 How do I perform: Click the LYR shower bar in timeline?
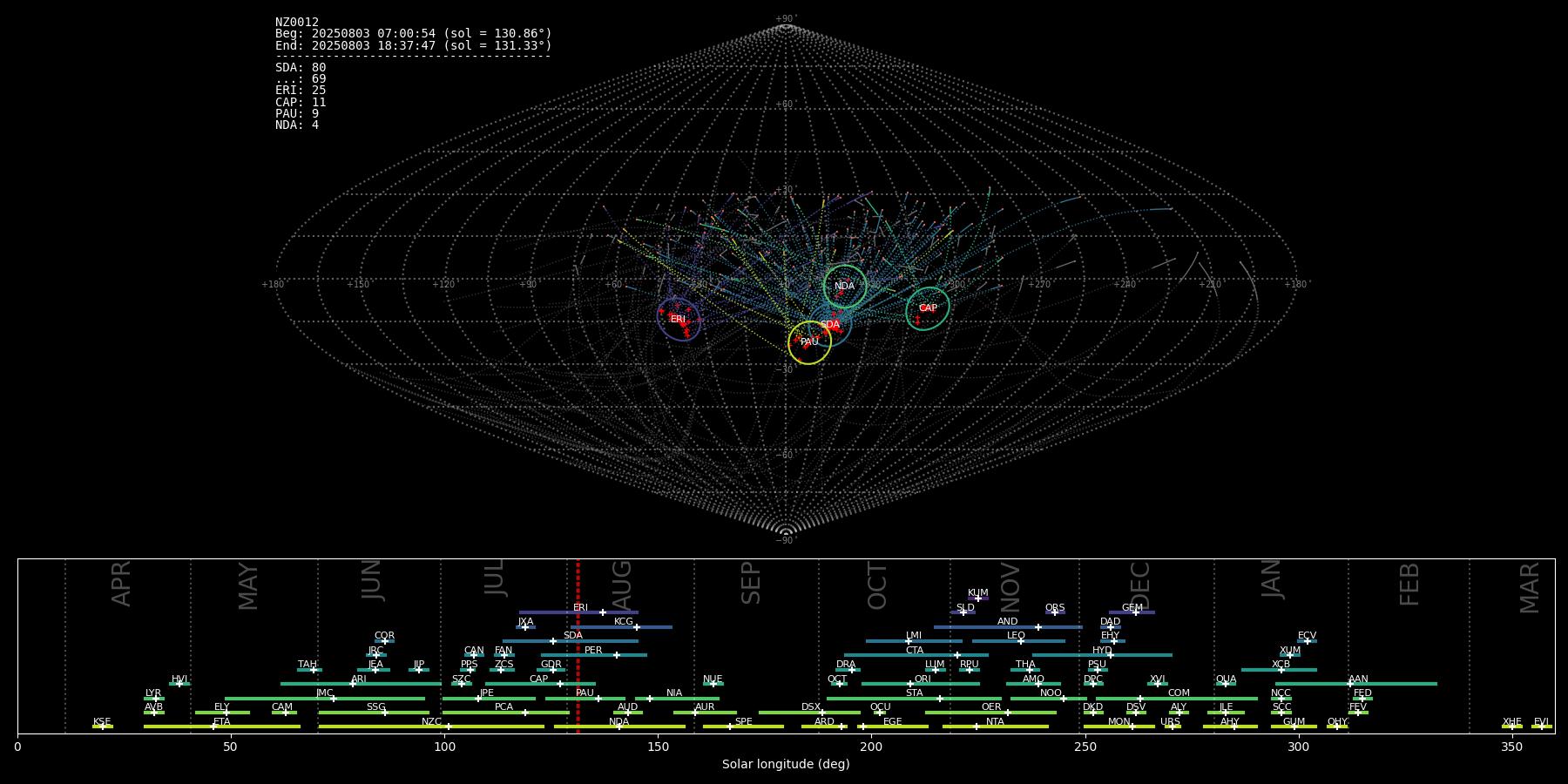point(154,699)
